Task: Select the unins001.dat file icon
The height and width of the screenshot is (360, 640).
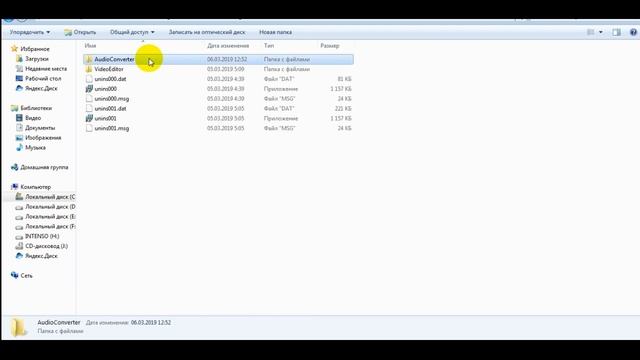Action: 89,108
